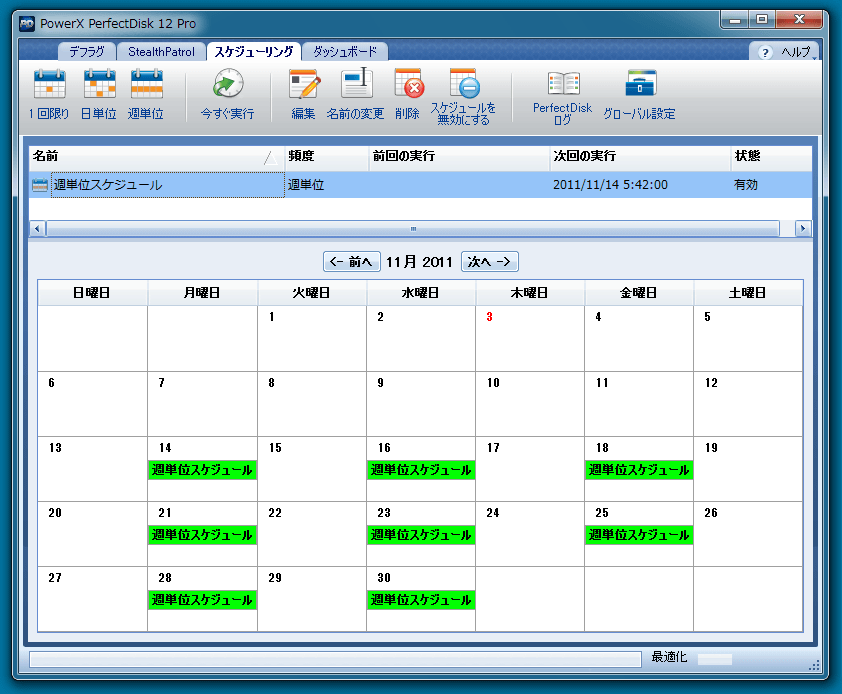842x694 pixels.
Task: Sort by 頻度 column header
Action: click(x=326, y=156)
